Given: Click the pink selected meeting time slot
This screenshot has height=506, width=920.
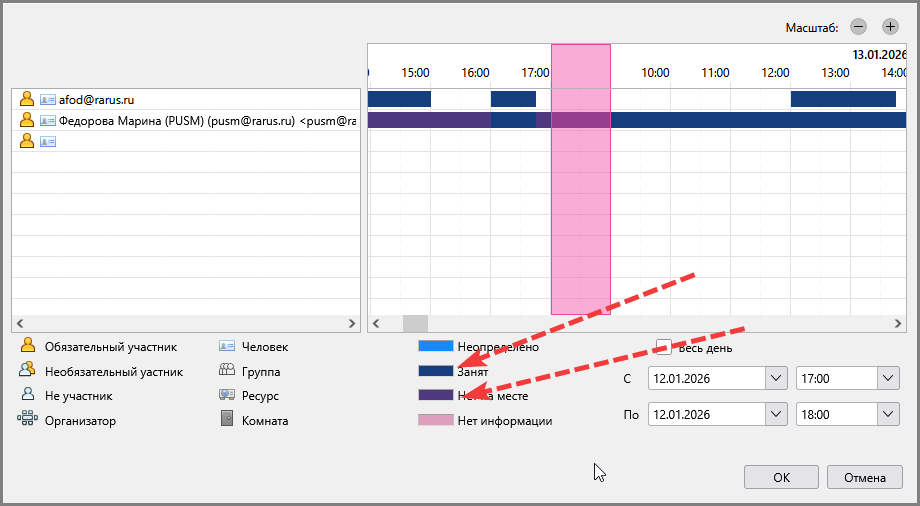Looking at the screenshot, I should (581, 179).
